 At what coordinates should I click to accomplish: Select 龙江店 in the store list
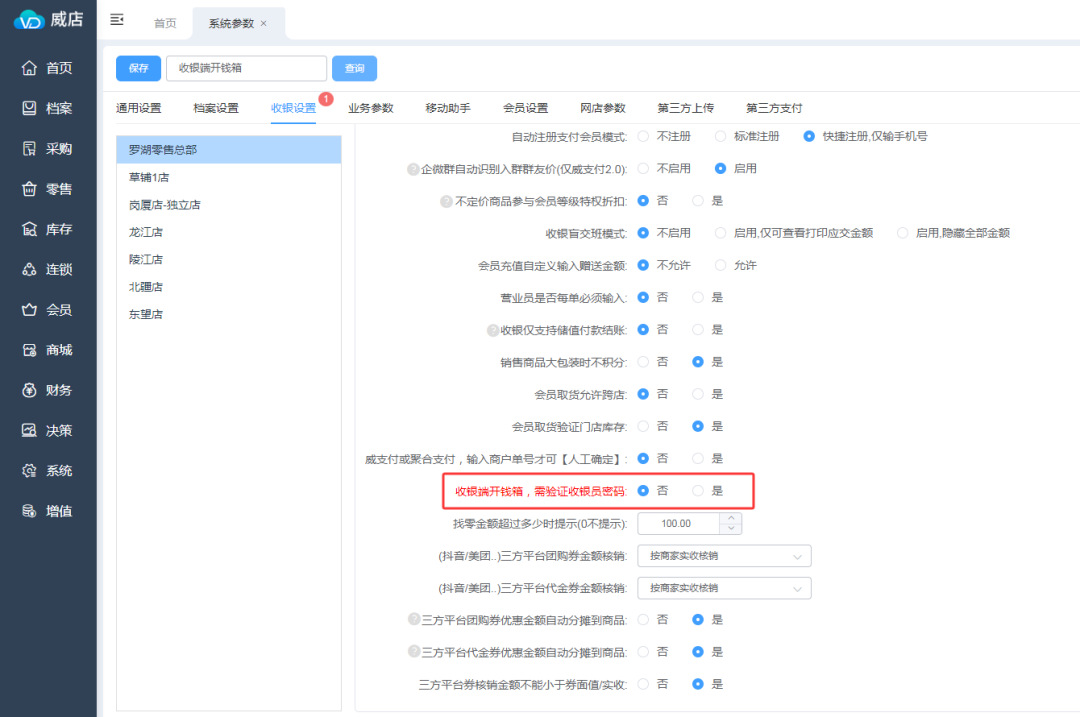click(146, 232)
